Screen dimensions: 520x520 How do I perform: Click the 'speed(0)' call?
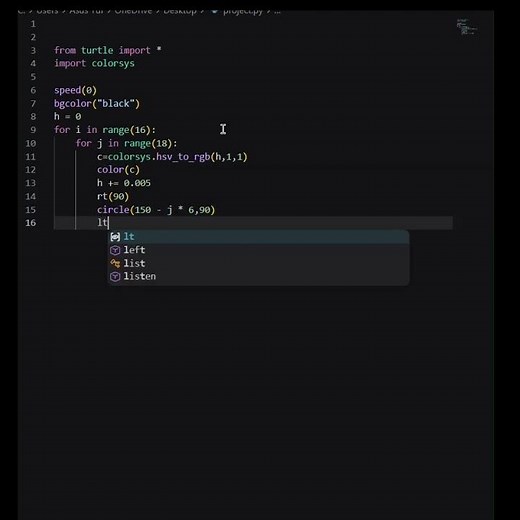(75, 90)
